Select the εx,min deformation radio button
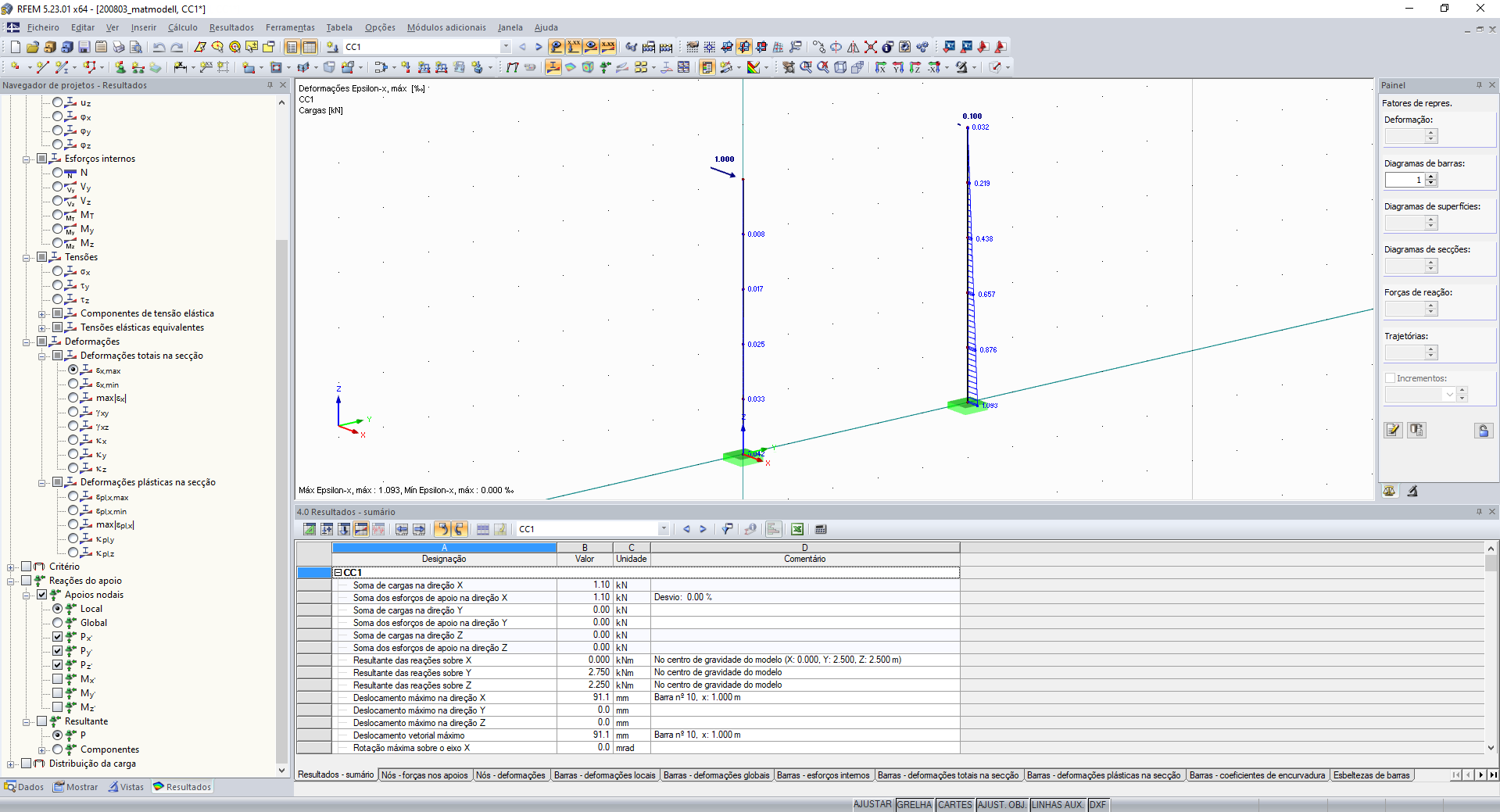The image size is (1500, 812). [x=73, y=384]
